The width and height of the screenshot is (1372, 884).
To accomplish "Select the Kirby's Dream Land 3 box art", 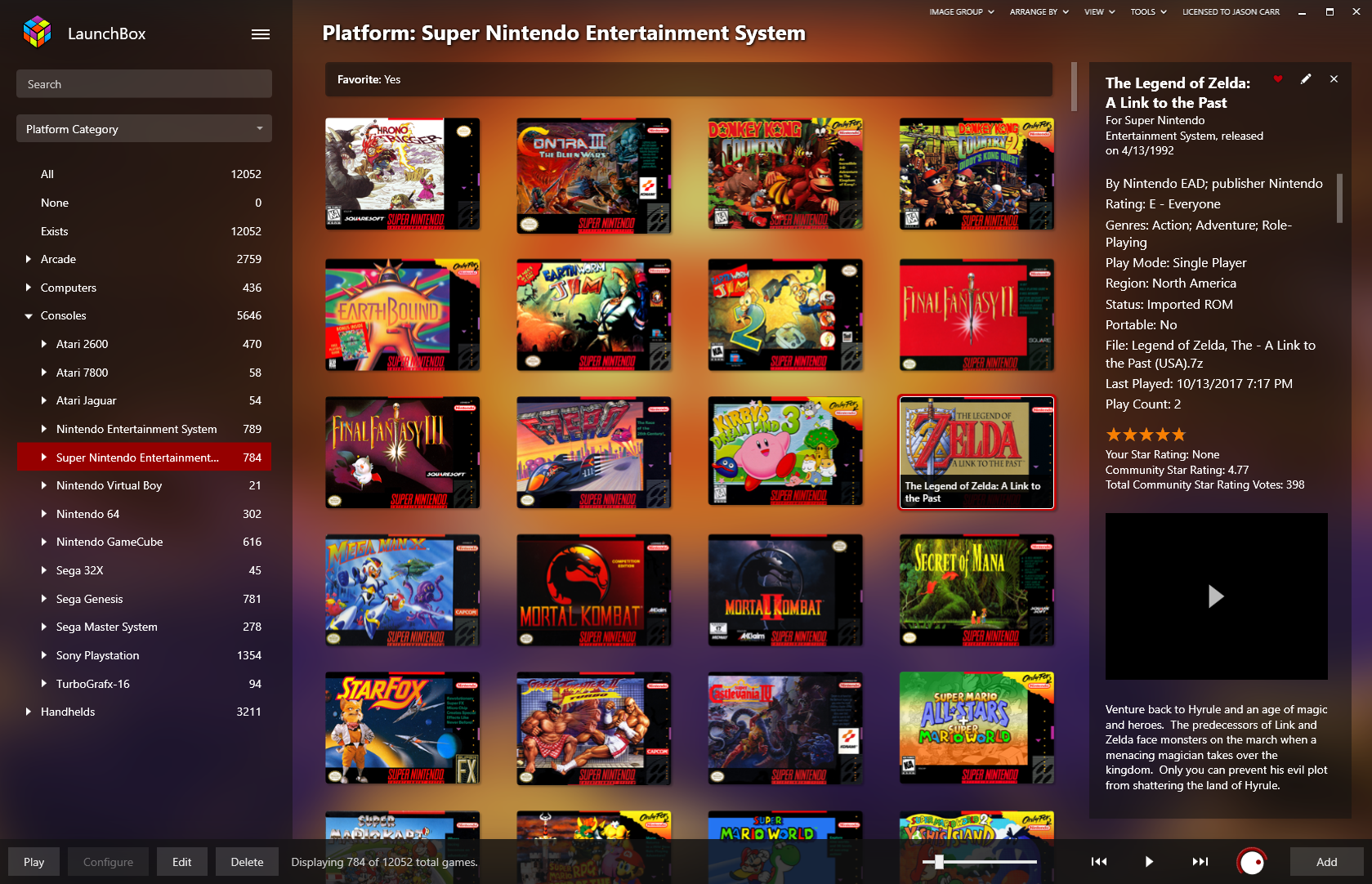I will click(x=785, y=451).
